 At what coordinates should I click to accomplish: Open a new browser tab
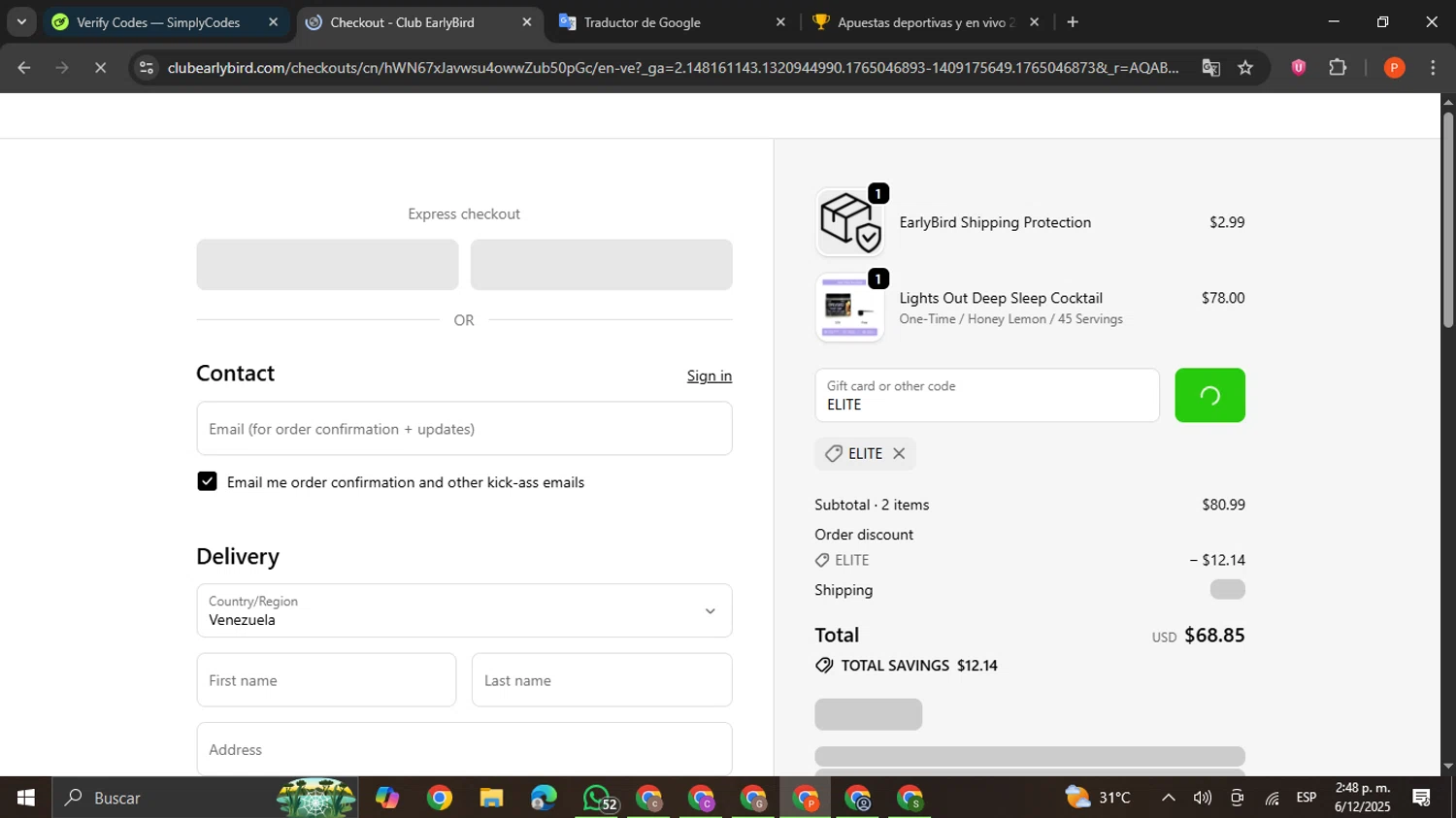(1073, 22)
